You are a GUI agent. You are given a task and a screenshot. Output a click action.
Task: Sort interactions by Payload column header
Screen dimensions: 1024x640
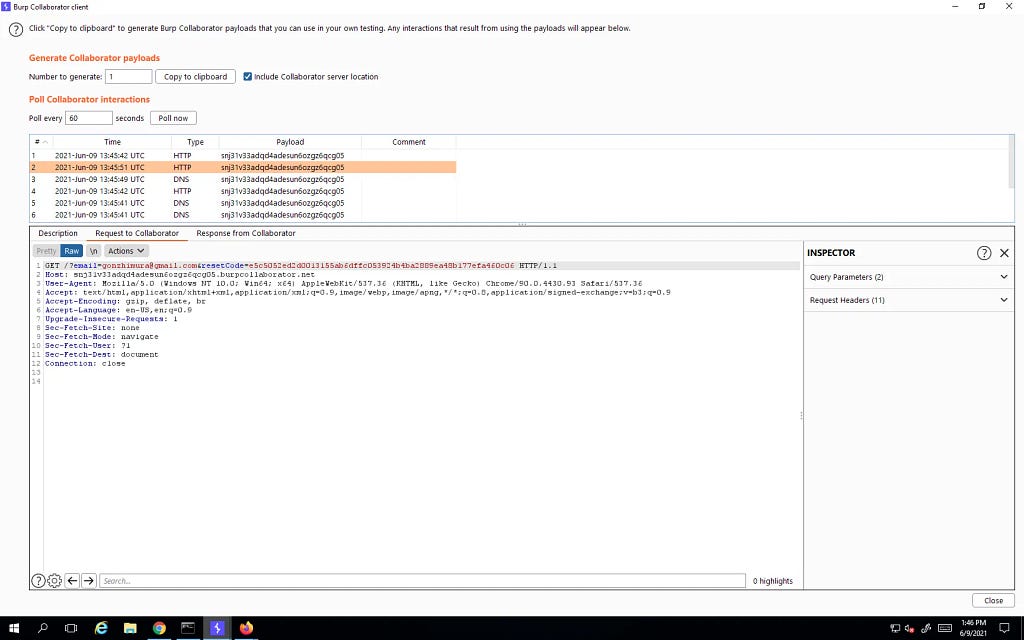(x=290, y=142)
